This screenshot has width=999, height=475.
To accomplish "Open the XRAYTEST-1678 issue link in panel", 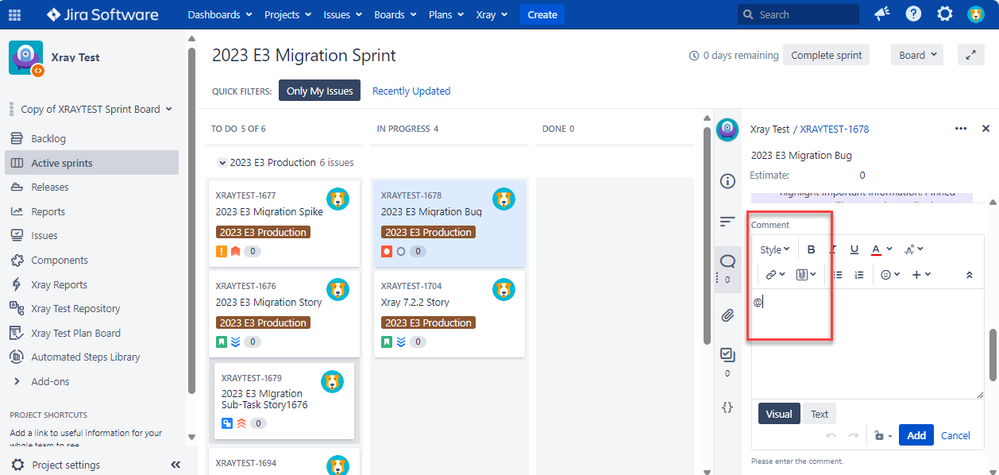I will (x=834, y=129).
